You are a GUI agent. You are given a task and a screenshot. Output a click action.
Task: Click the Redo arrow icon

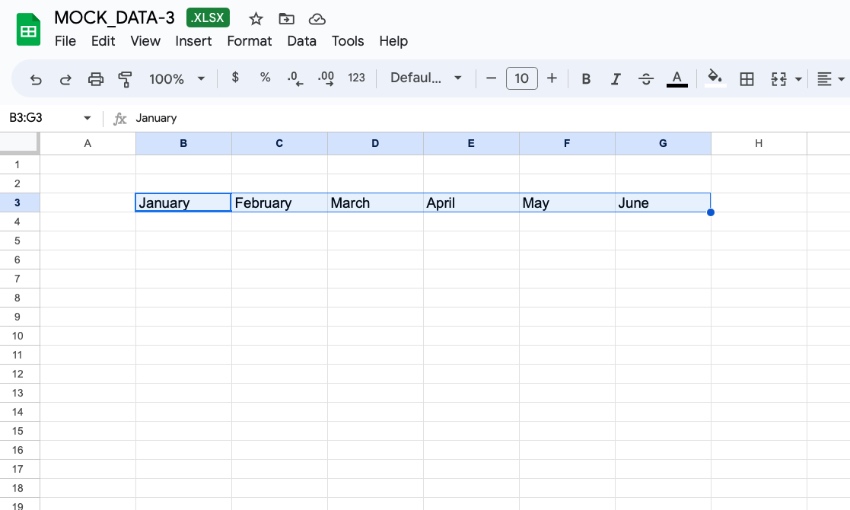[66, 79]
